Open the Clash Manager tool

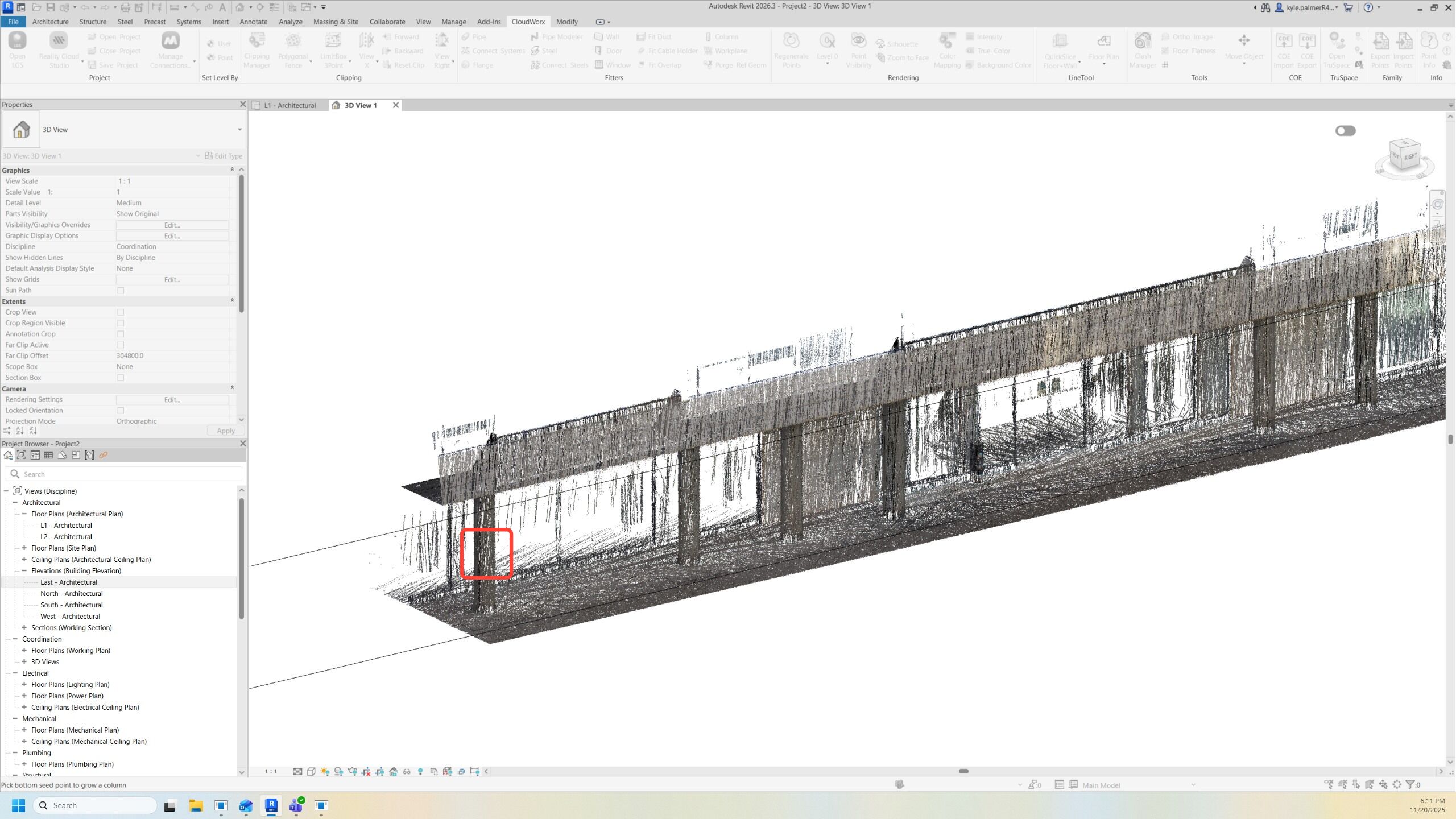point(1143,42)
